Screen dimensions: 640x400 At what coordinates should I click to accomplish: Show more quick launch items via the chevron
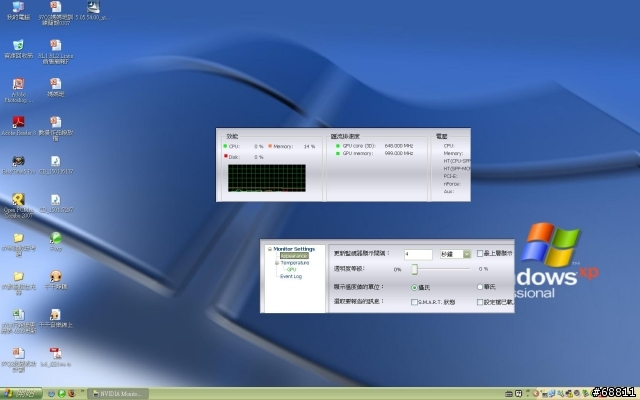coord(82,392)
